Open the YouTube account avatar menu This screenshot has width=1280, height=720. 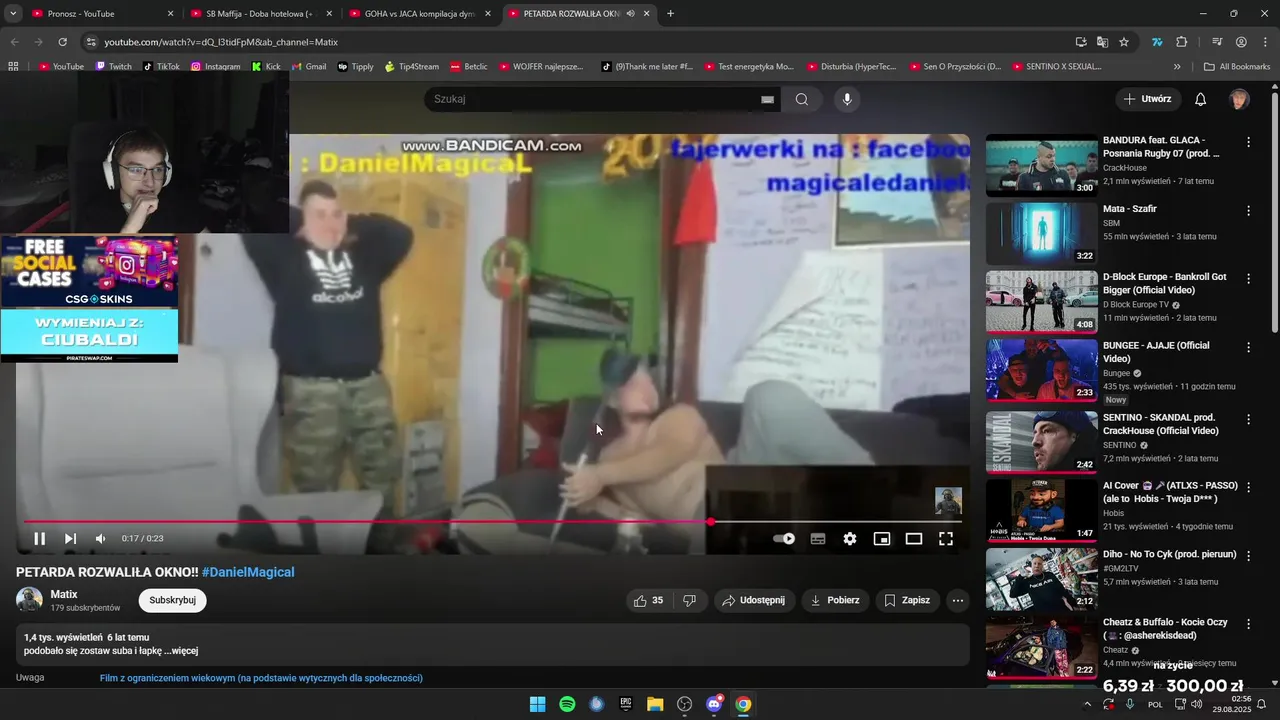click(x=1239, y=99)
